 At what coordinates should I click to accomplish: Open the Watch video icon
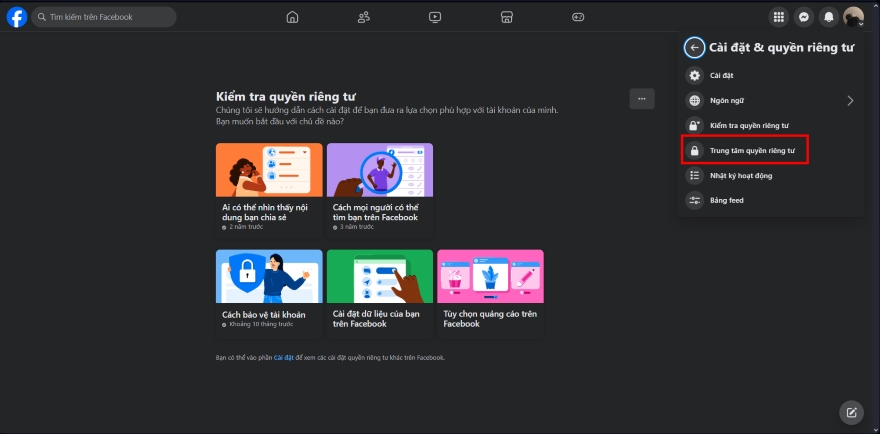click(435, 17)
